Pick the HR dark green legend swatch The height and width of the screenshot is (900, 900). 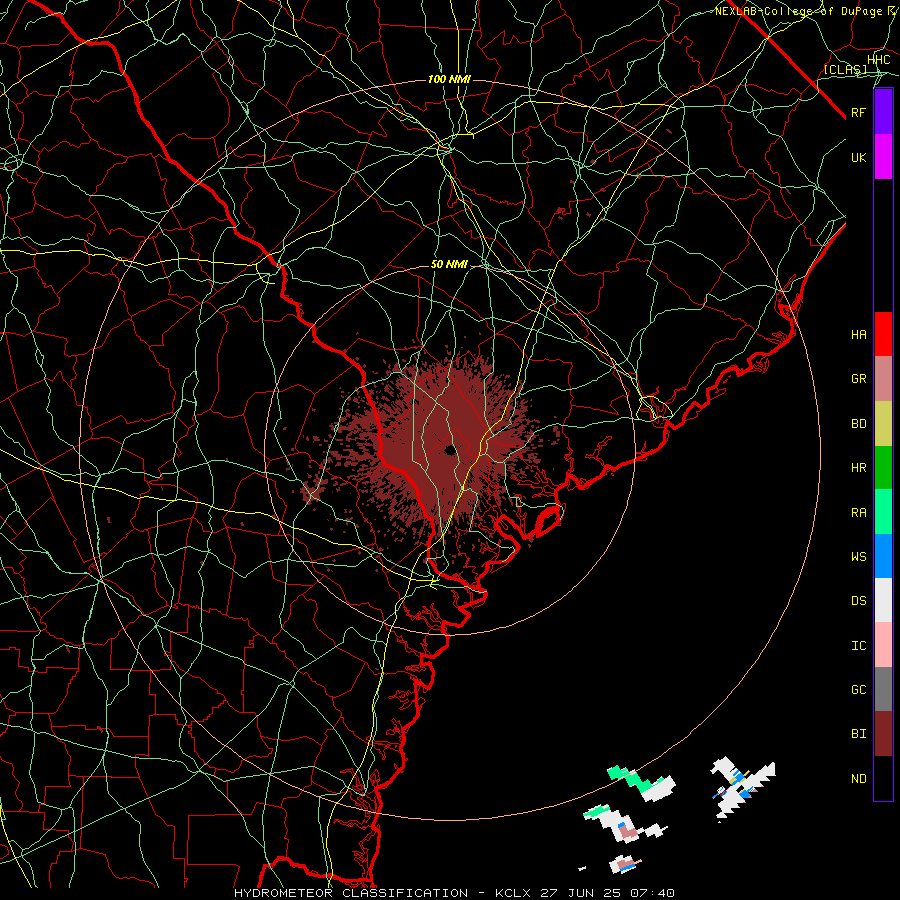click(x=883, y=468)
